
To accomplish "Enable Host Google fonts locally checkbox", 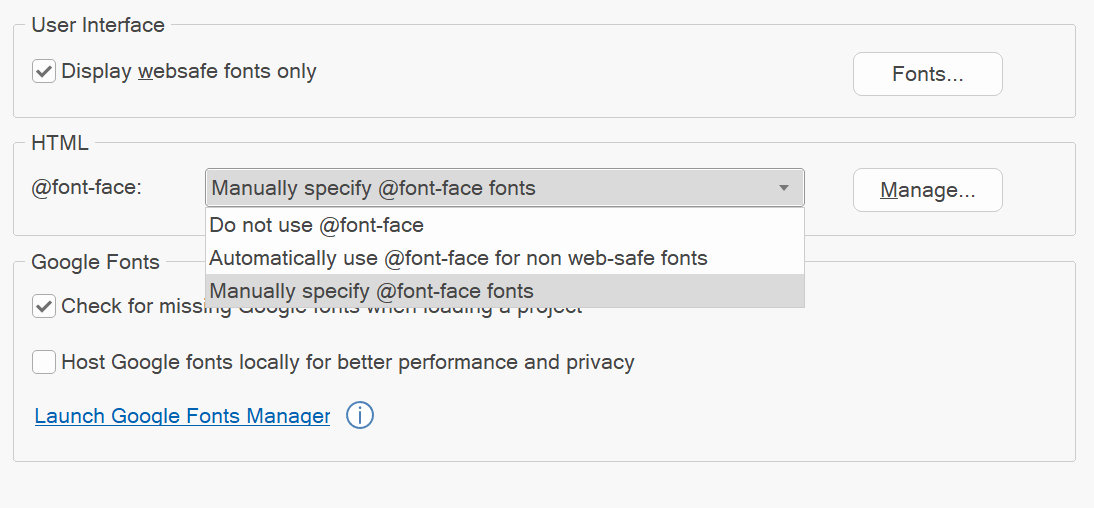I will point(44,362).
